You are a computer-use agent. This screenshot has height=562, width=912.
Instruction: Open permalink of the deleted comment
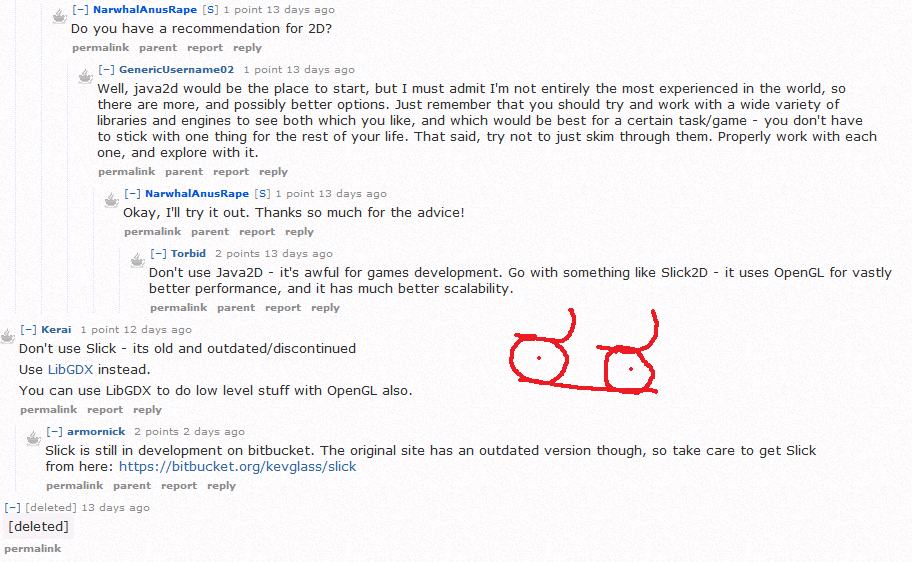tap(33, 549)
